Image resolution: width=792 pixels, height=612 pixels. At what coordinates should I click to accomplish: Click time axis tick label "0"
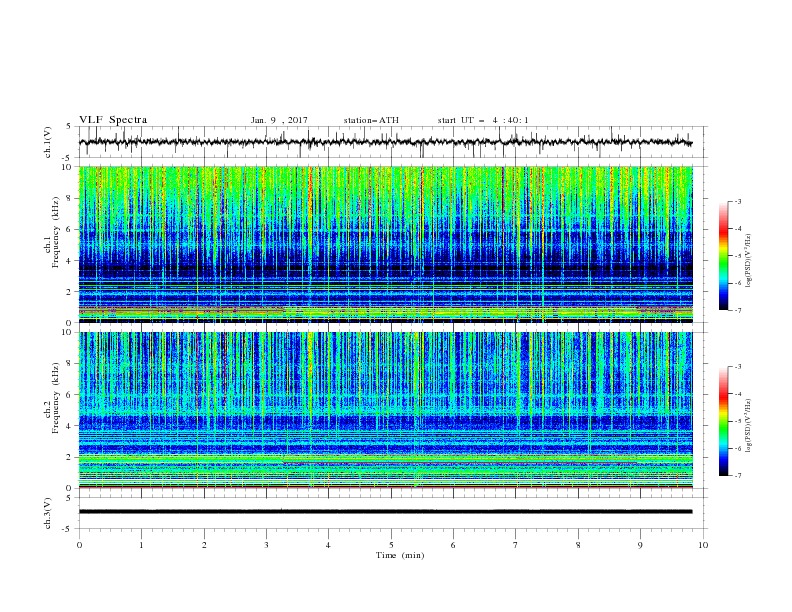(x=79, y=545)
